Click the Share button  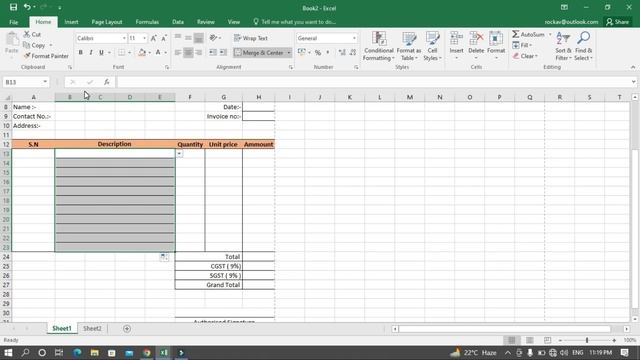coord(618,22)
